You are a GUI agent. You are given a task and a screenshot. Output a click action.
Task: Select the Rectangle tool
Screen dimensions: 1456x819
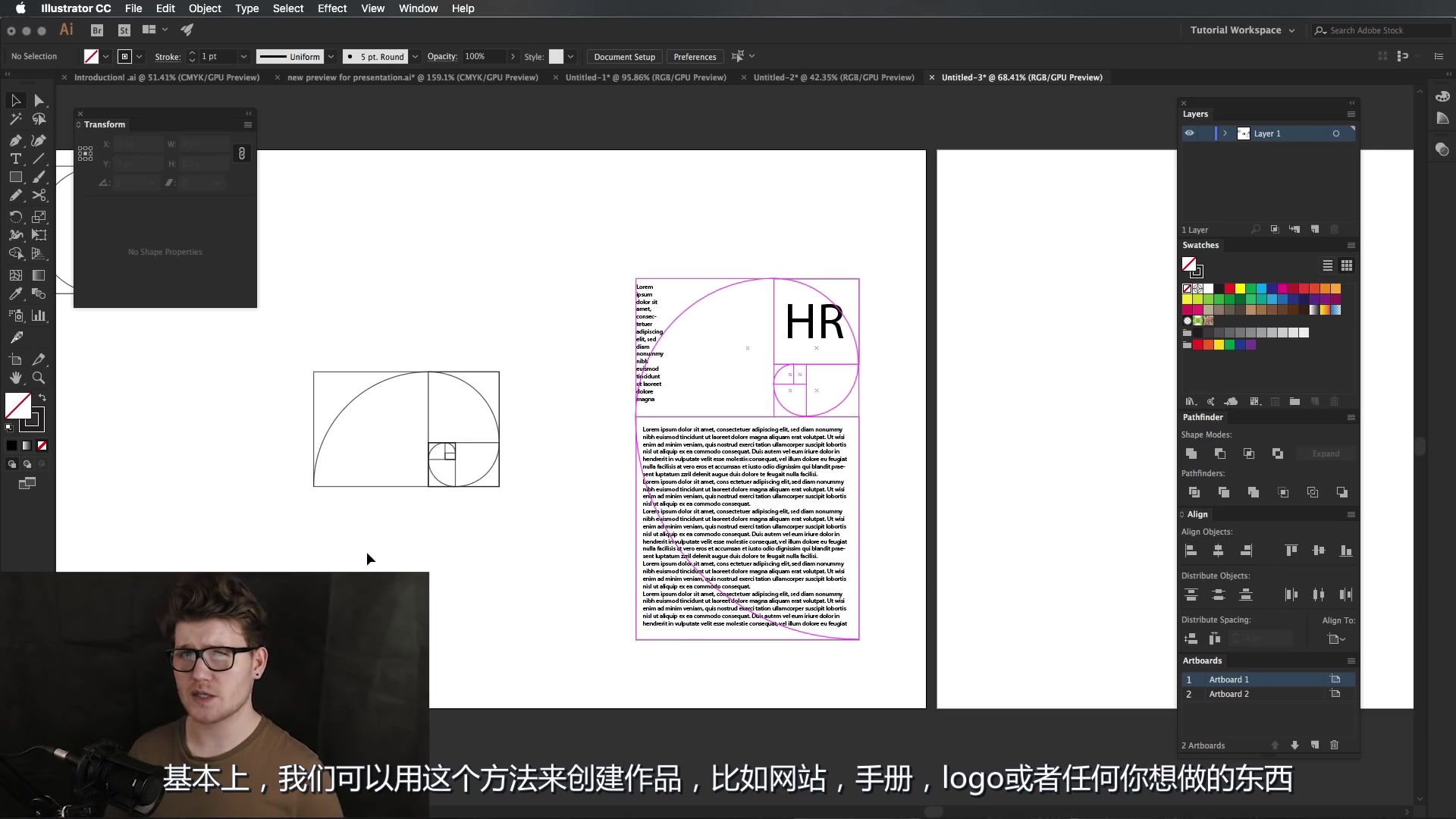point(15,177)
